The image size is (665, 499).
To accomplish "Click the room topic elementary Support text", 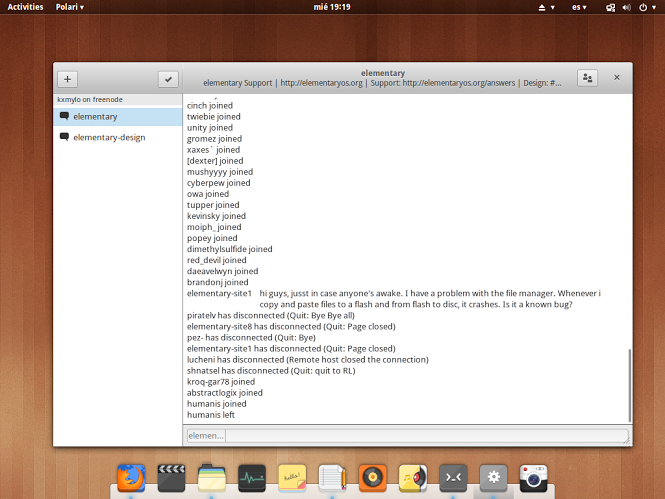I will [x=382, y=83].
